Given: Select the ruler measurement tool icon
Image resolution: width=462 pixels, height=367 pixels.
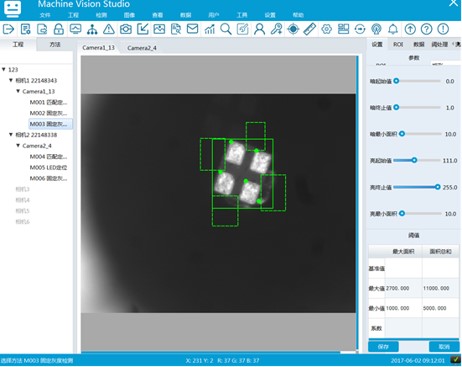Looking at the screenshot, I should point(310,29).
